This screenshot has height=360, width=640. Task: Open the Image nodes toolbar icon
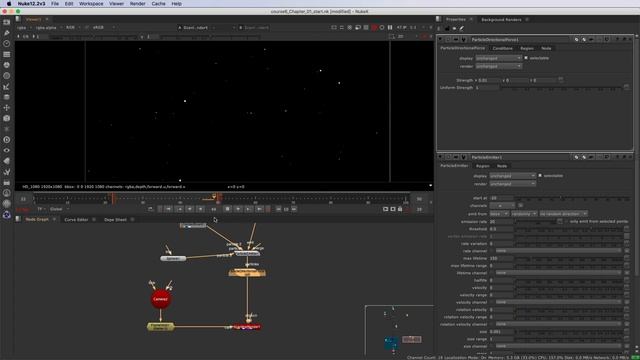coord(7,22)
